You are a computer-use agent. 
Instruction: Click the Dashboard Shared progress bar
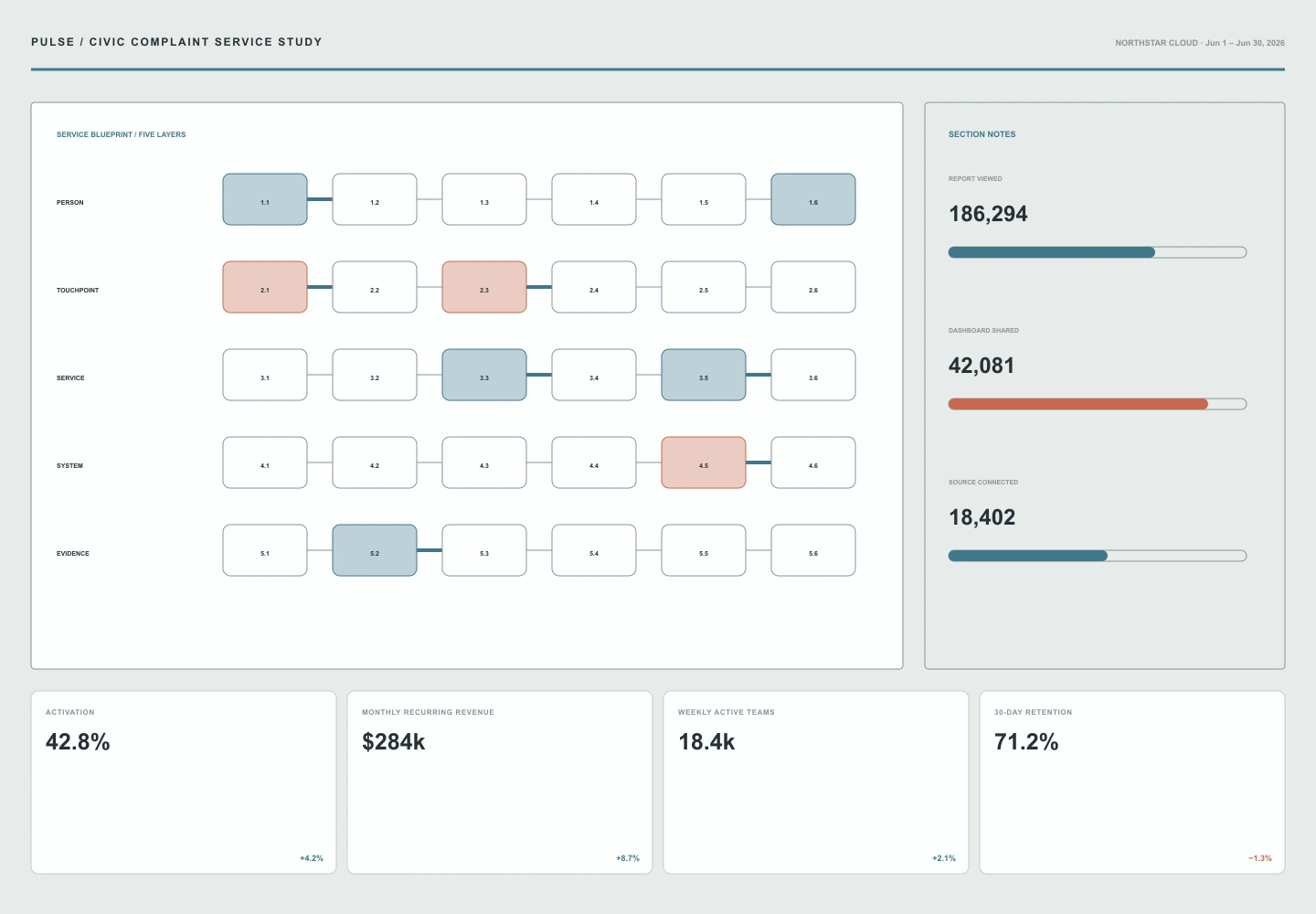pyautogui.click(x=1098, y=404)
